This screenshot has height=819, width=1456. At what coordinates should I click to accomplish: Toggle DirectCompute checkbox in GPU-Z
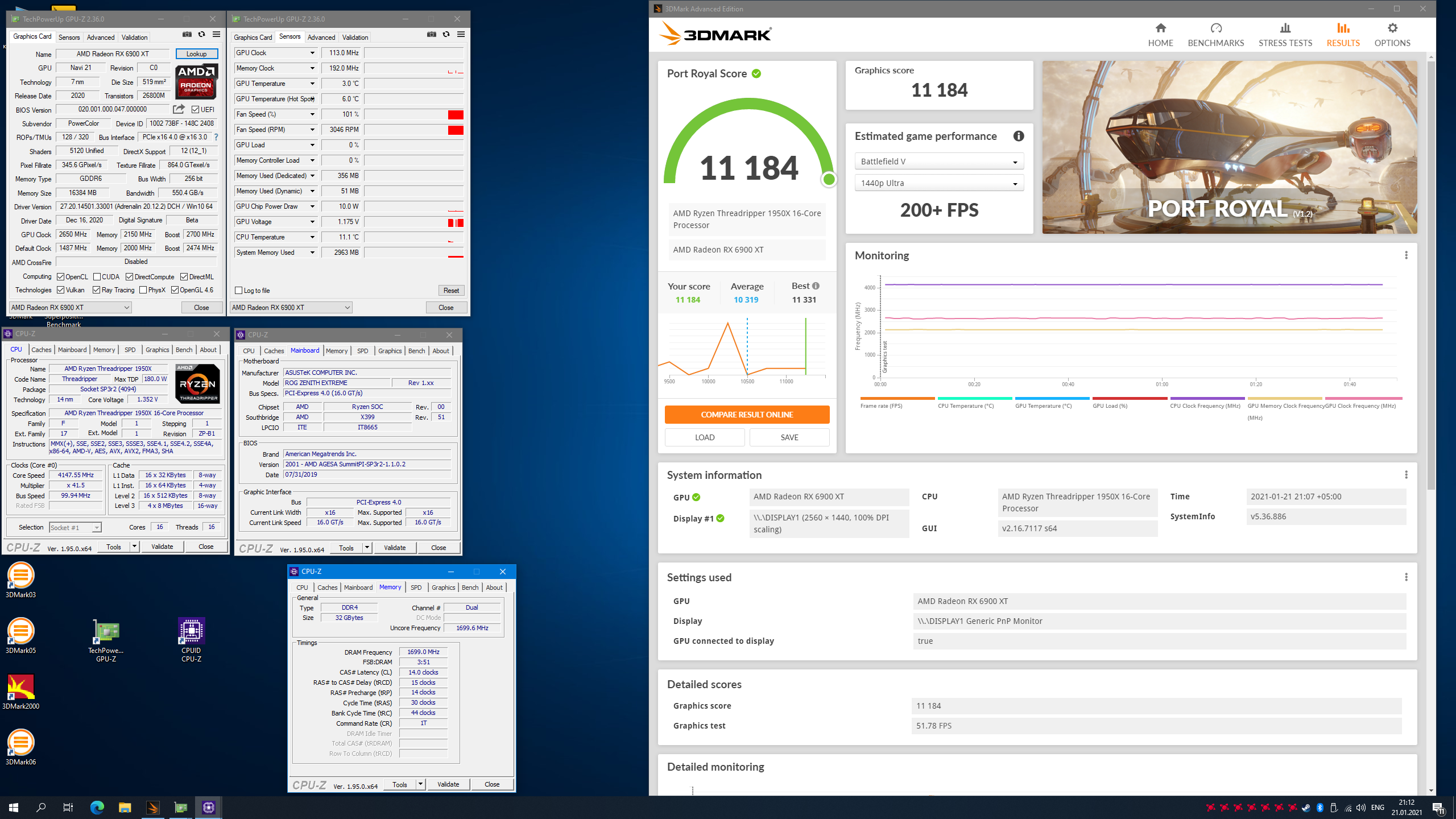coord(129,277)
